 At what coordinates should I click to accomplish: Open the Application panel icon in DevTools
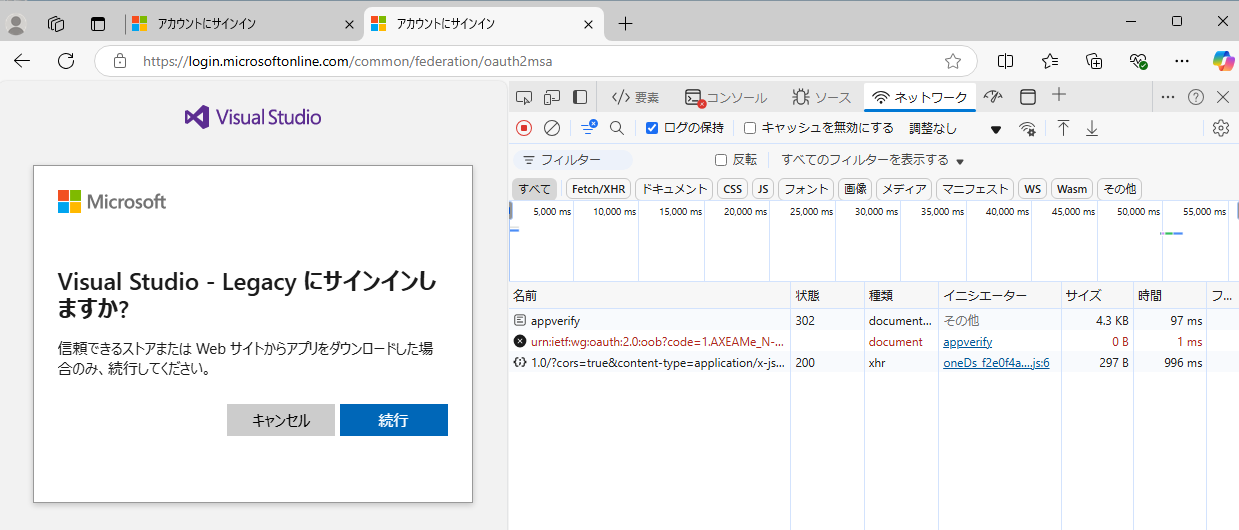(x=1027, y=97)
